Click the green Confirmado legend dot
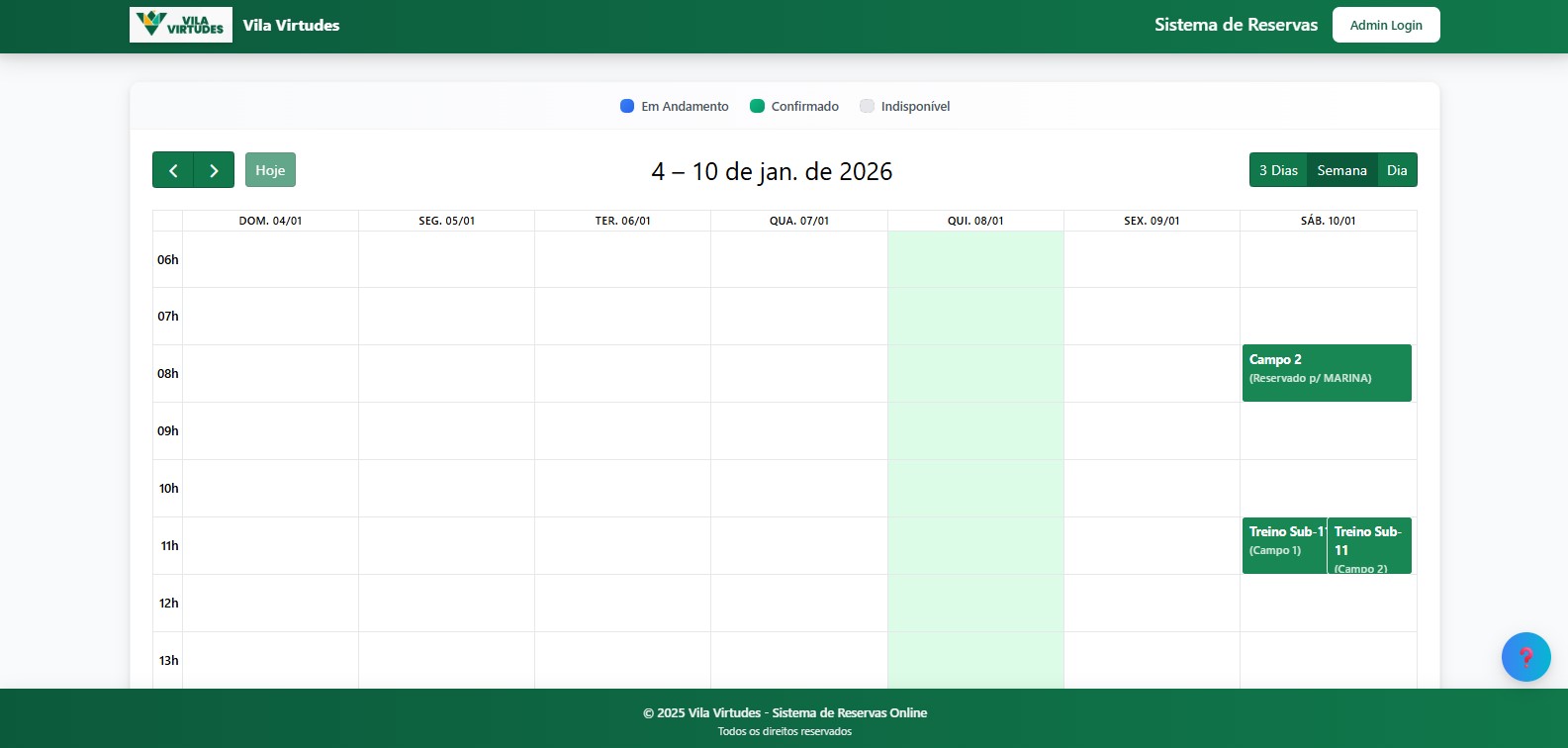 click(757, 106)
